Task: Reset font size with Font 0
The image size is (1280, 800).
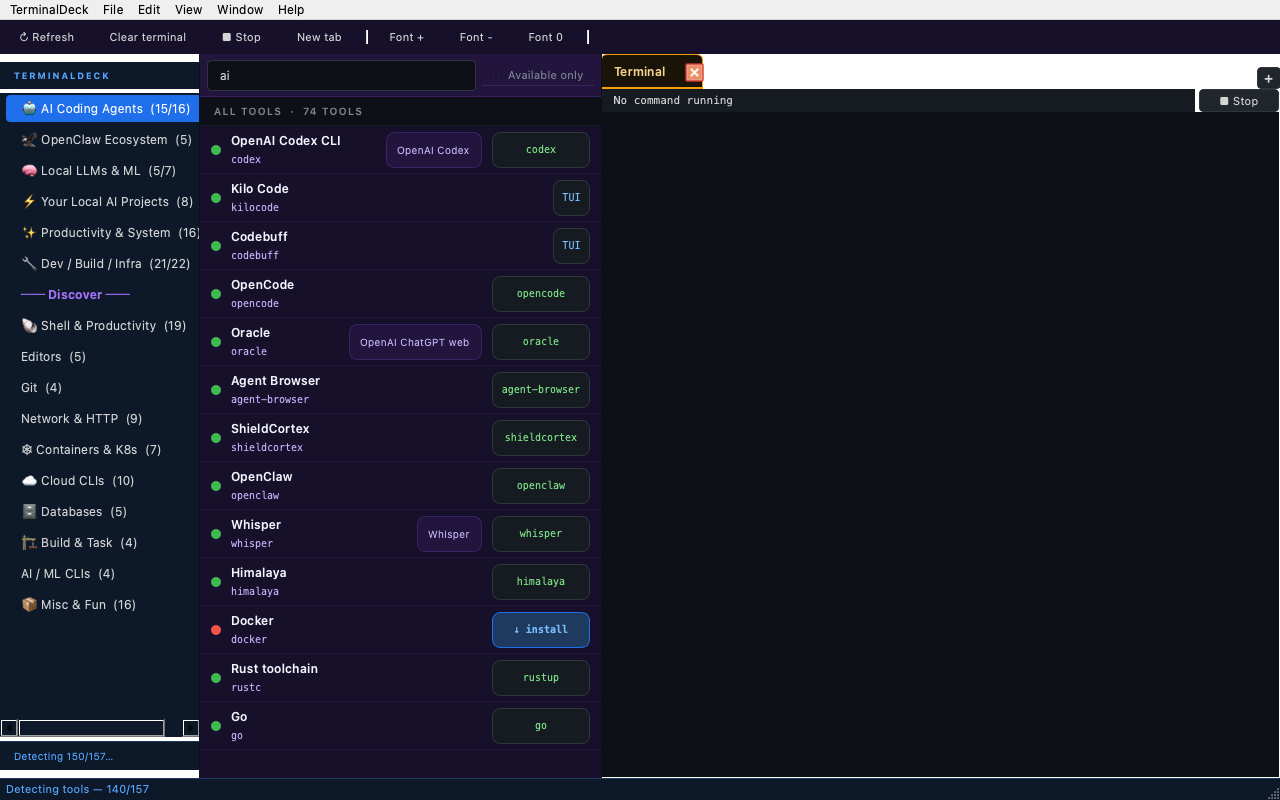Action: click(546, 37)
